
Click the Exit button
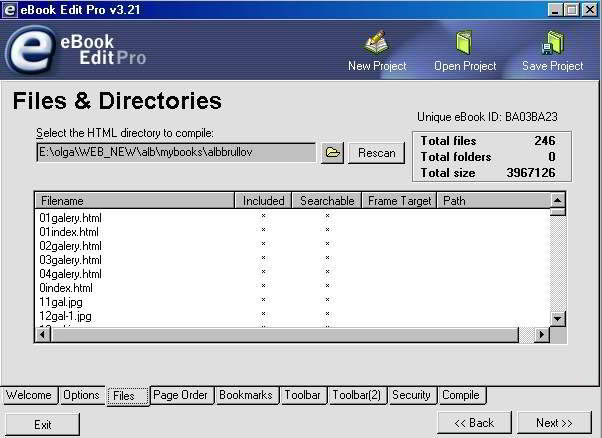tap(42, 424)
